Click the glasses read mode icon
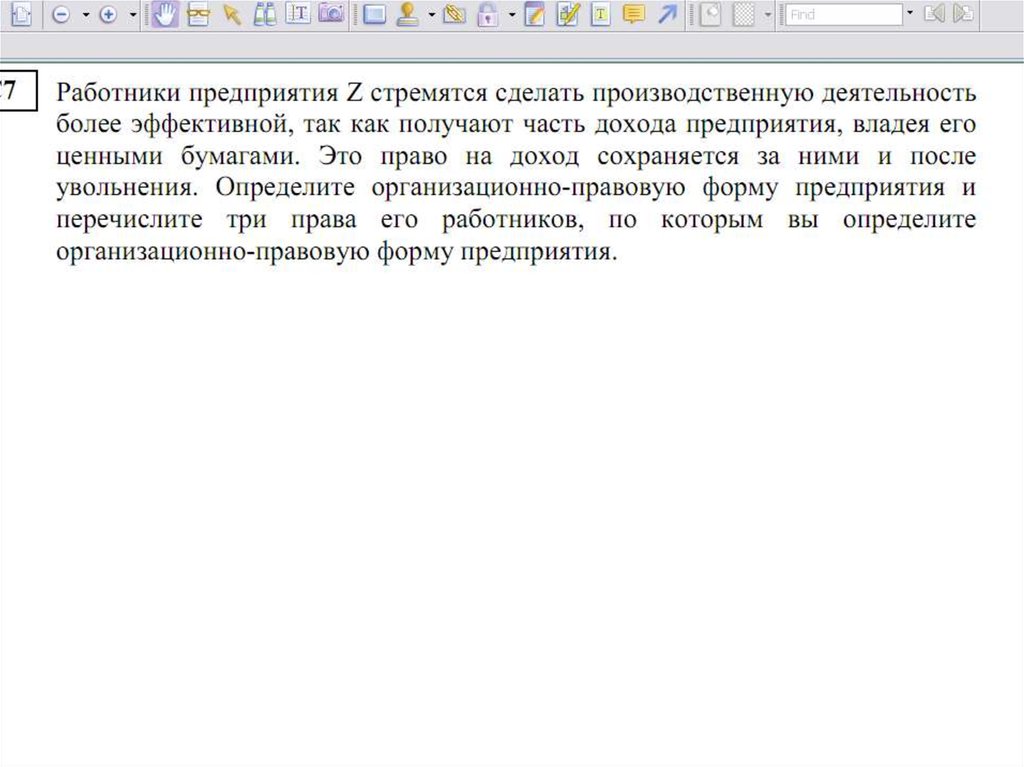 [198, 14]
